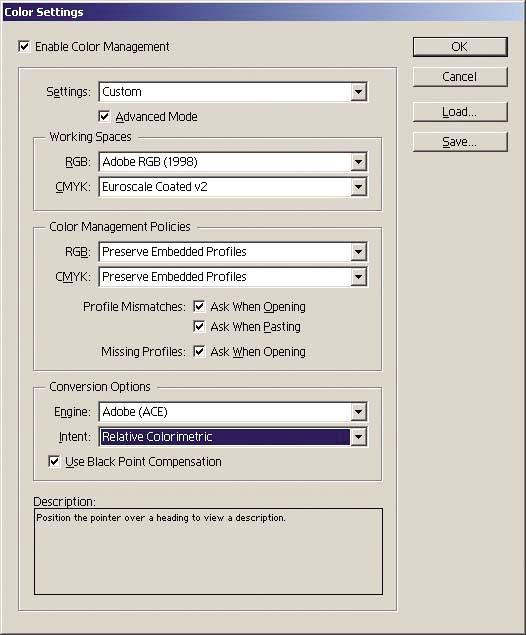Expand the Working Spaces RGB dropdown arrow
This screenshot has width=526, height=635.
click(x=358, y=162)
